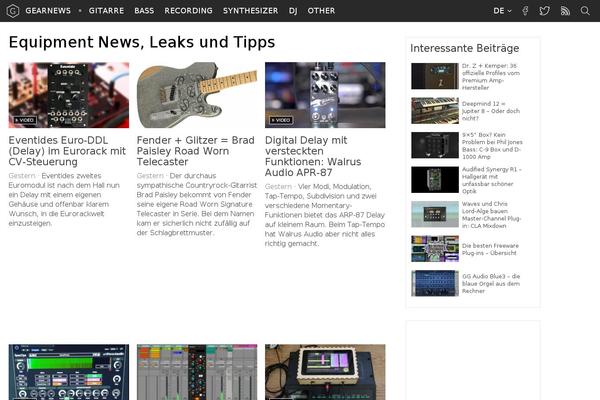The width and height of the screenshot is (600, 400).
Task: Click Video badge on Walrus Audio thumbnail
Action: pos(281,120)
